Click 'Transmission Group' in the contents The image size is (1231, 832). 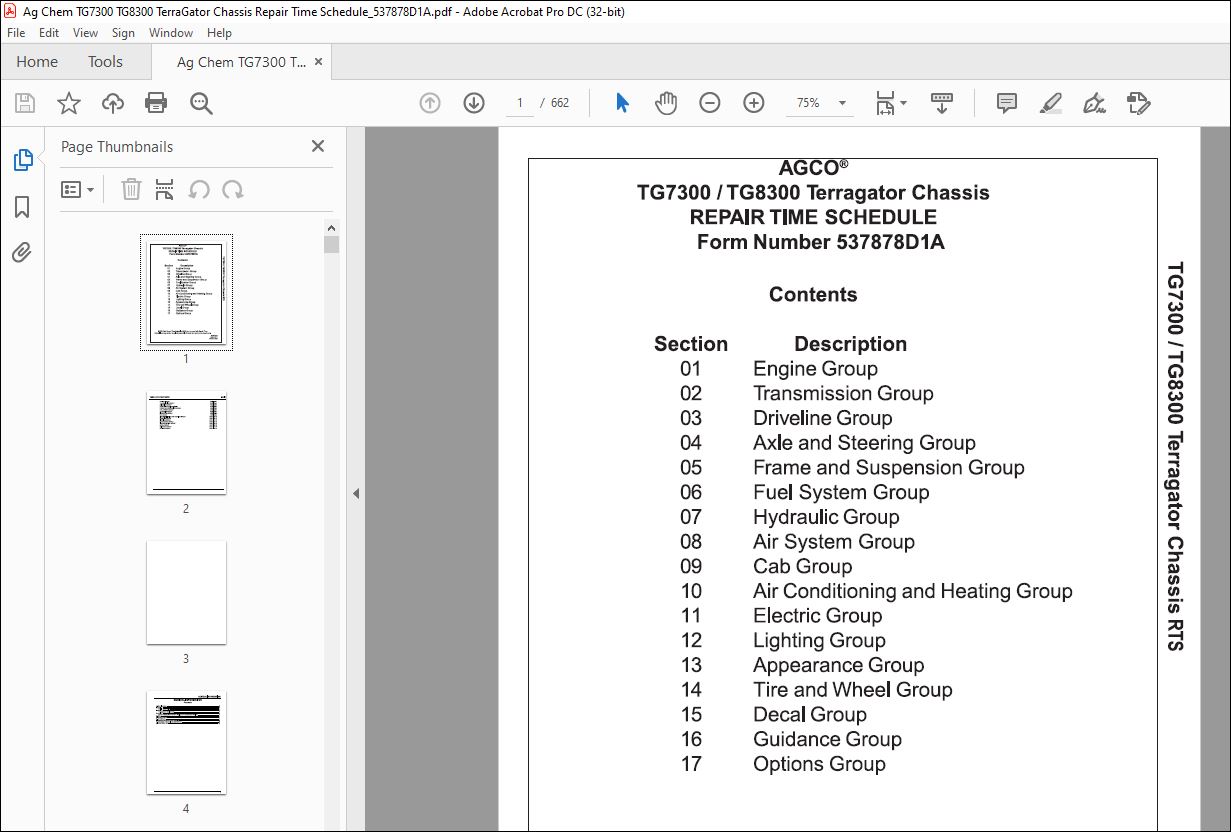coord(843,394)
